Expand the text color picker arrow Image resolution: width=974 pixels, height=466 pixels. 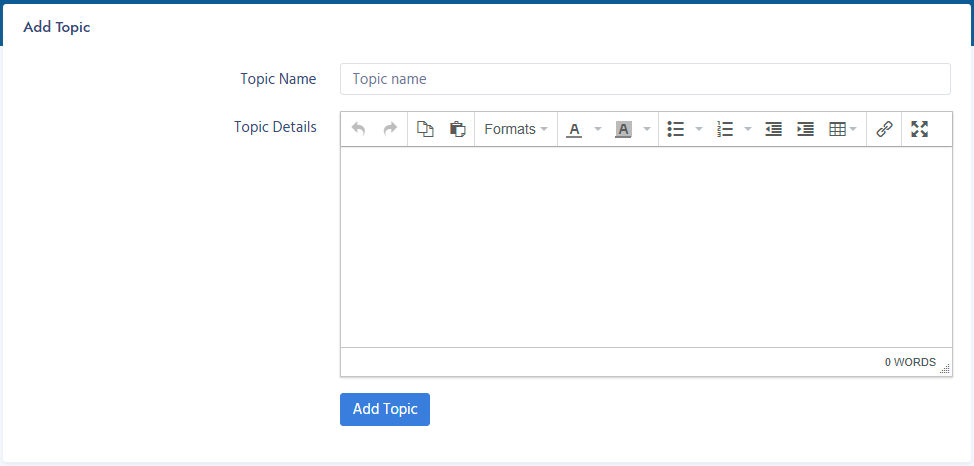pyautogui.click(x=597, y=129)
